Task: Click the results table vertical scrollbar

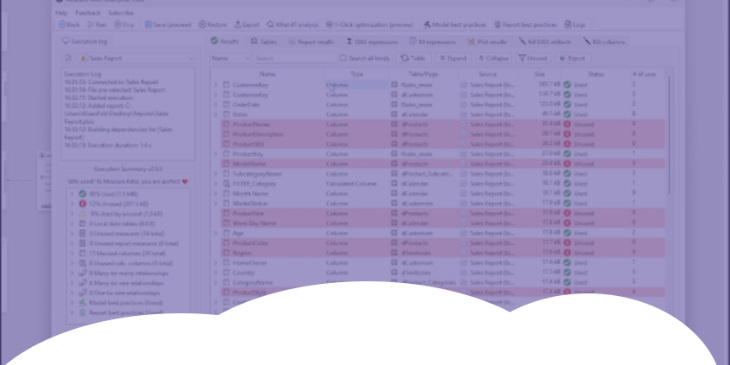Action: pyautogui.click(x=670, y=135)
